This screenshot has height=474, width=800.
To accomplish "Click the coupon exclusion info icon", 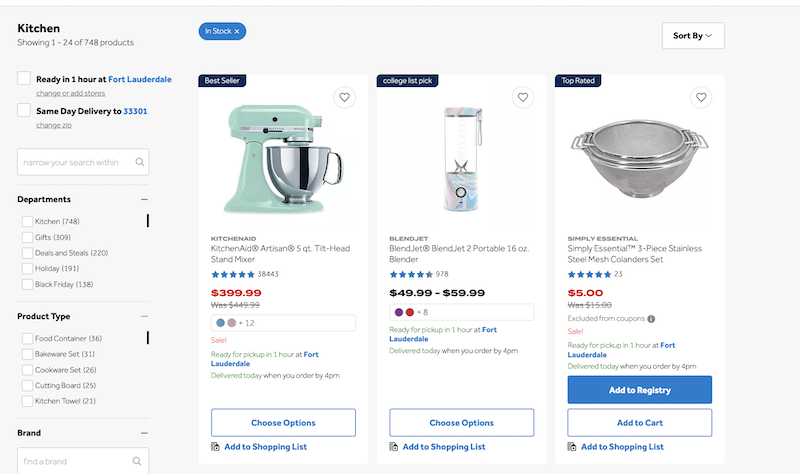I will (x=651, y=319).
